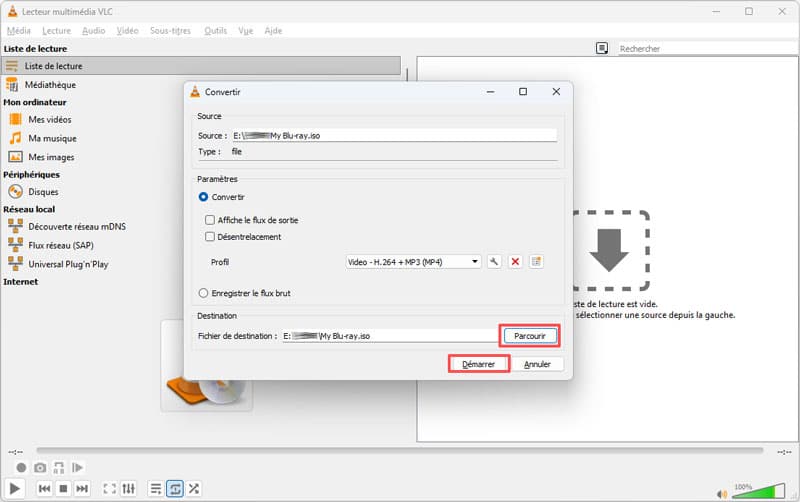Mute audio via speaker icon
Viewport: 800px width, 502px height.
click(x=722, y=493)
